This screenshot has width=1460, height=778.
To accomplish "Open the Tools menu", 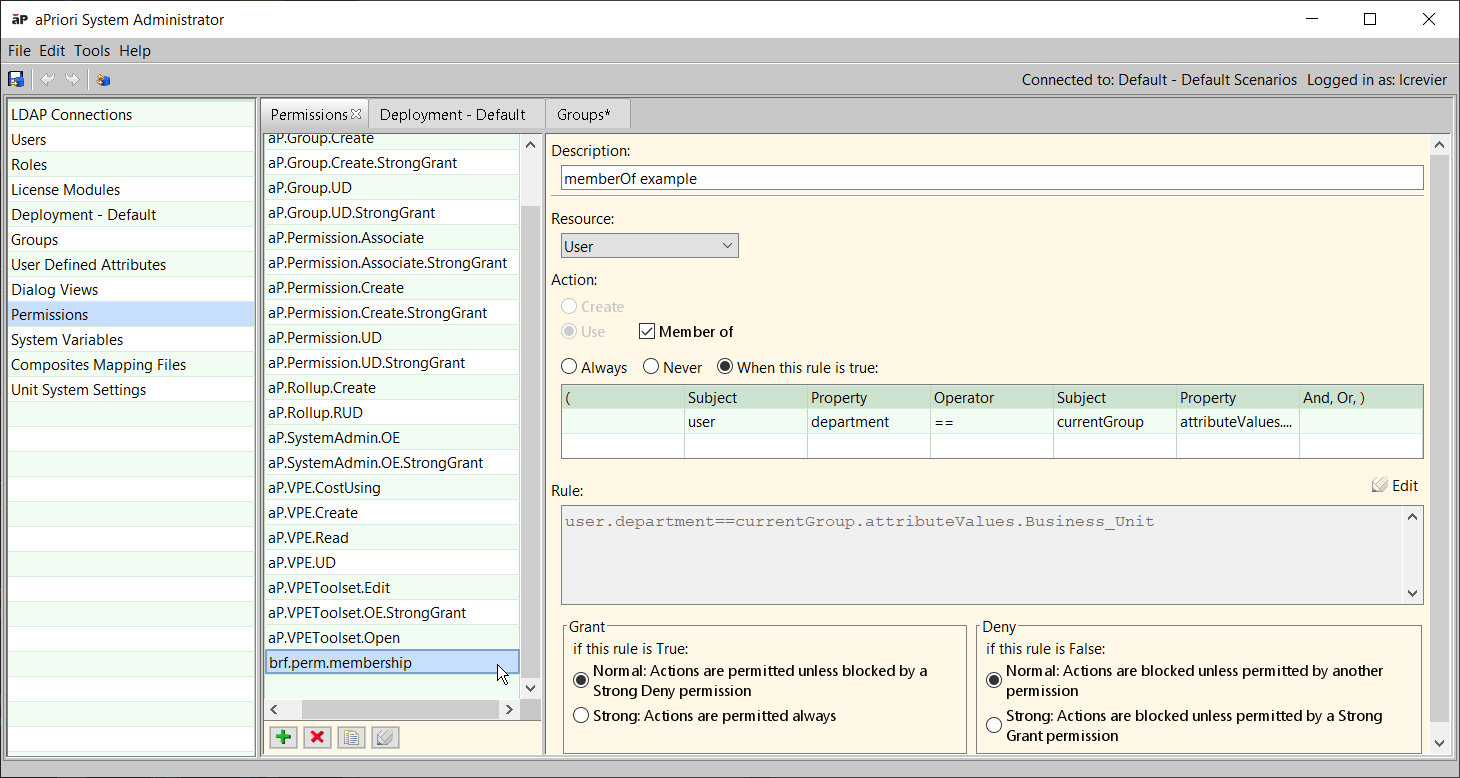I will 92,51.
